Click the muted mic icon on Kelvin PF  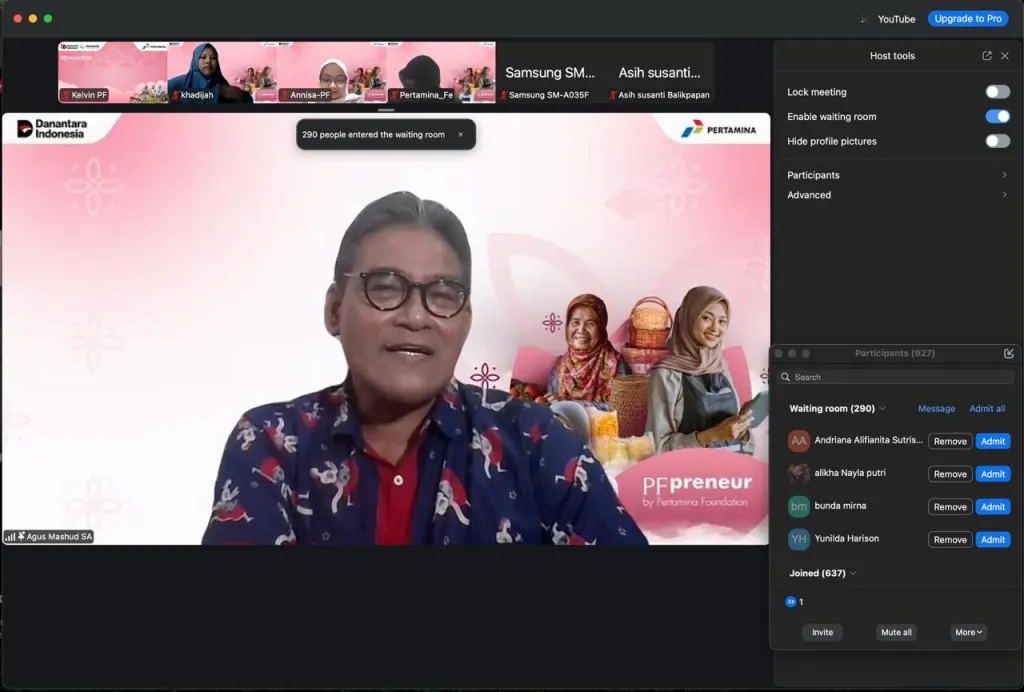66,95
